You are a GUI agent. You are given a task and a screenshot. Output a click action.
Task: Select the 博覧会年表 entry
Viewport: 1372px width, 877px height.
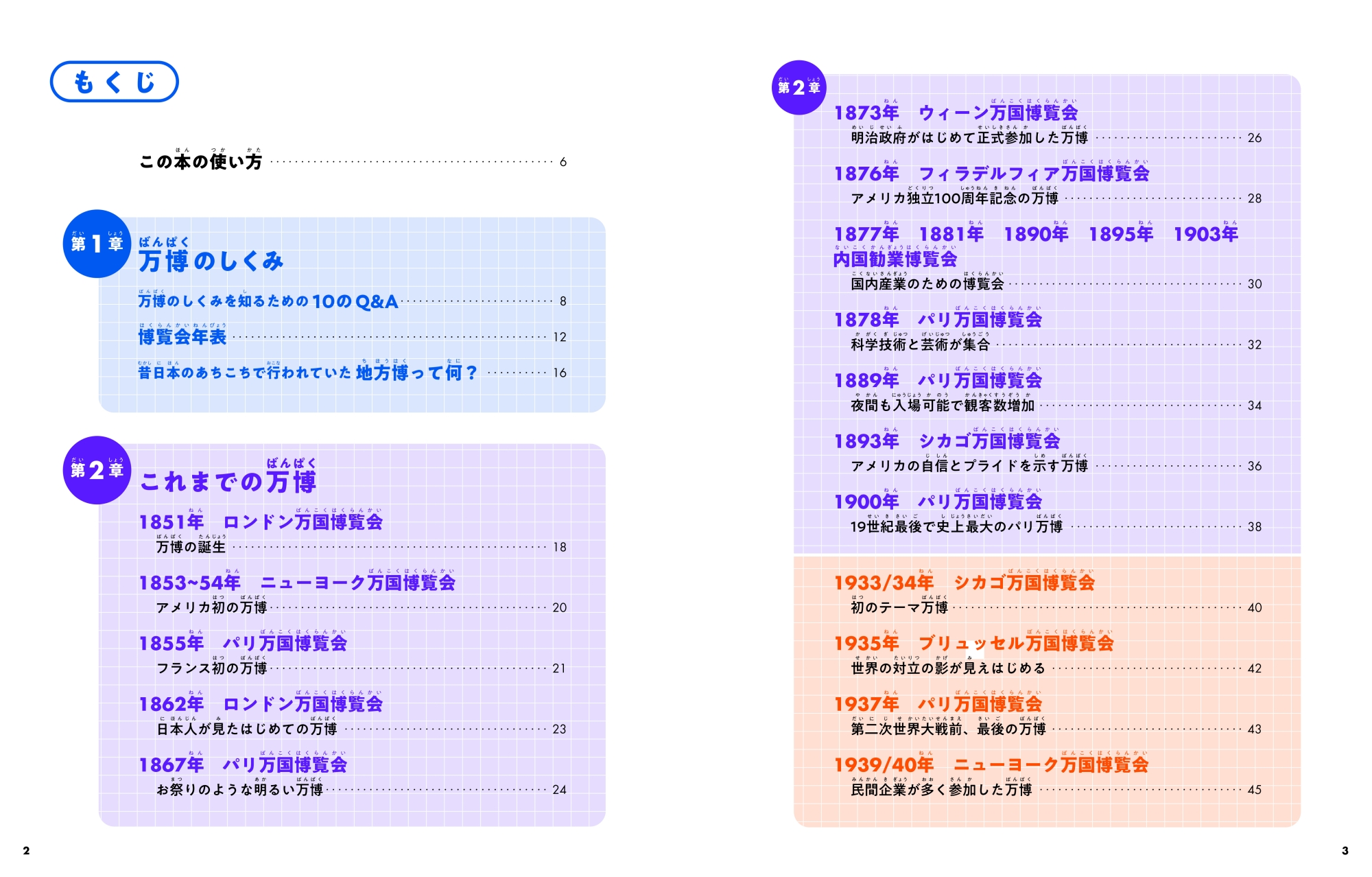pos(182,336)
